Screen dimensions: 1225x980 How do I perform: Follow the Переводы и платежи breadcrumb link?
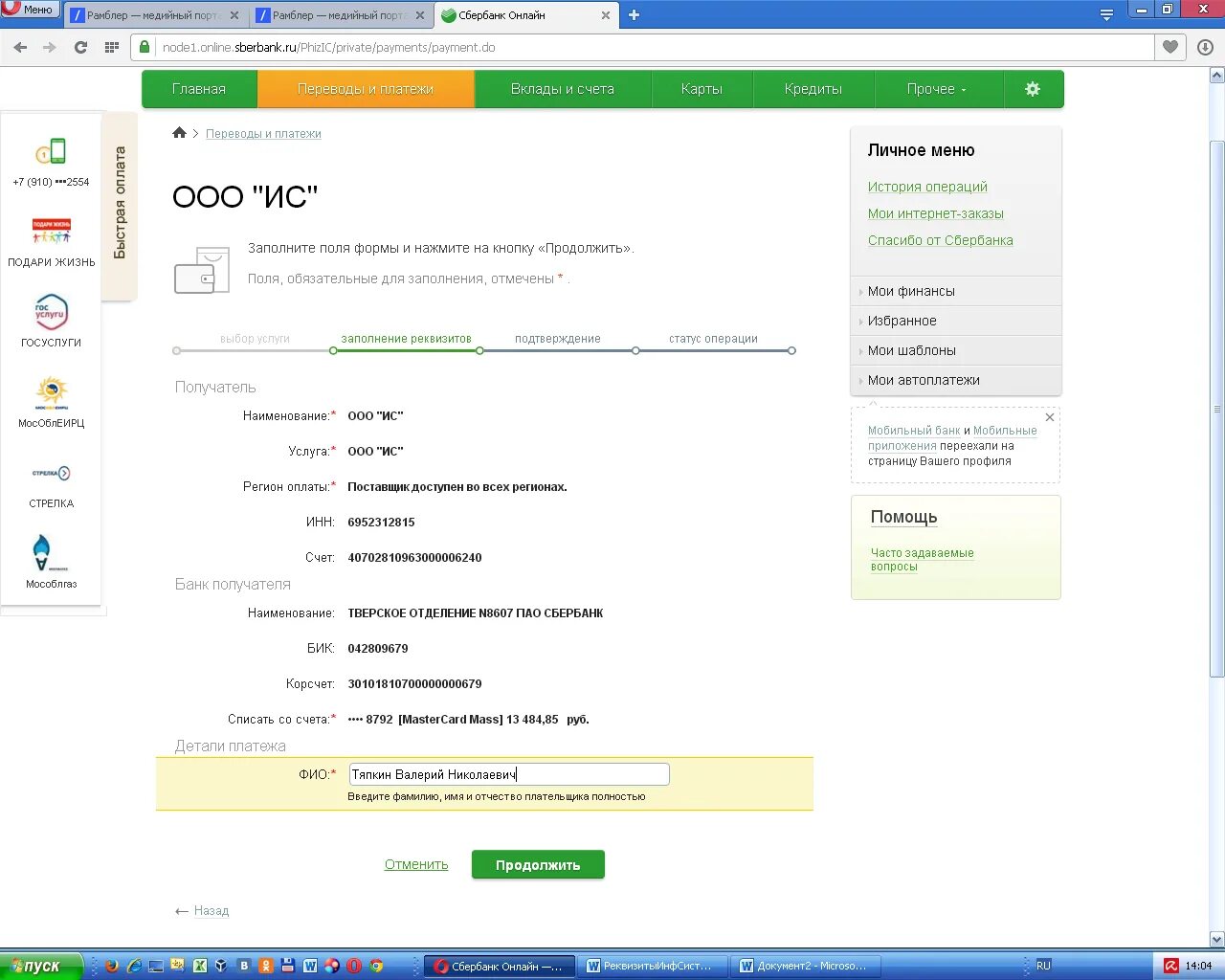(x=263, y=134)
